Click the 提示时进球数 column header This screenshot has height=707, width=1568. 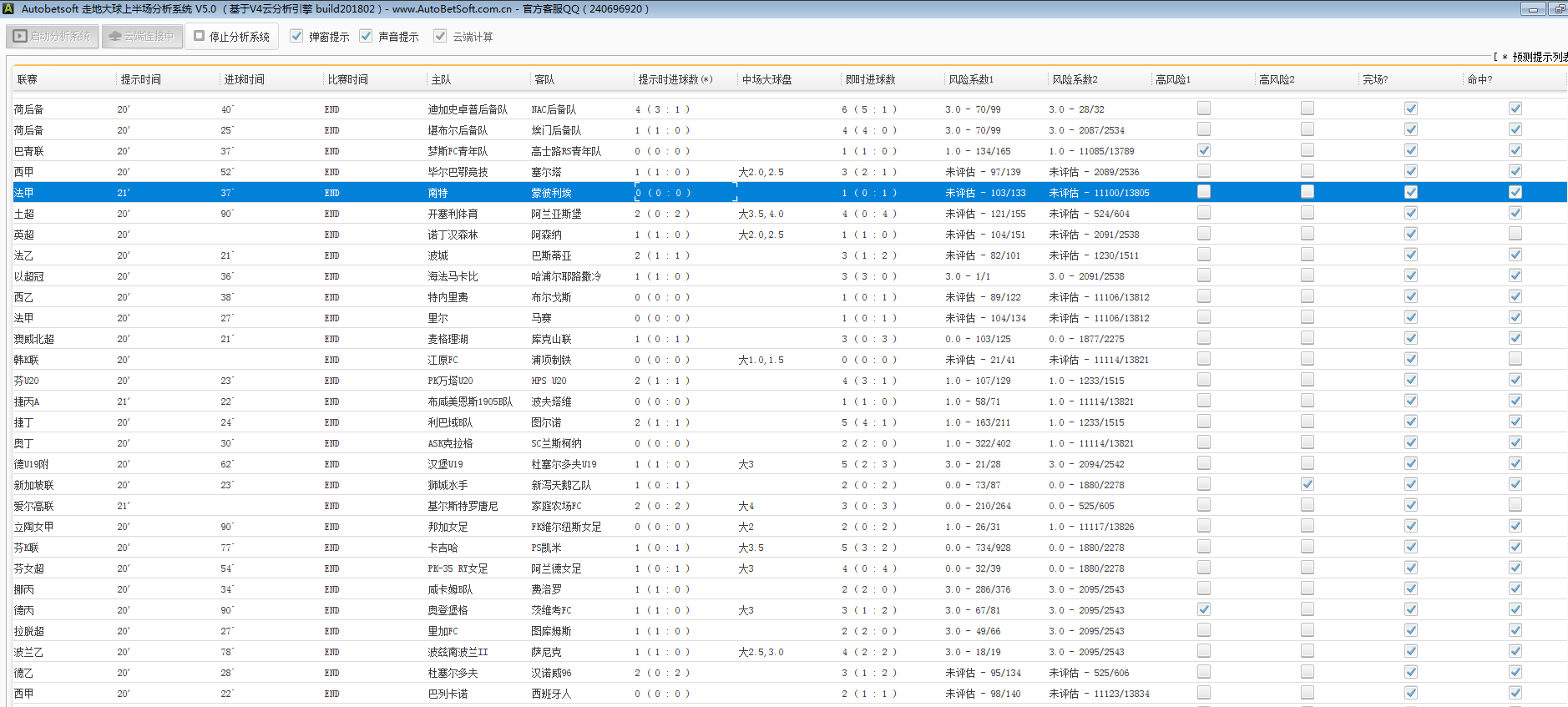[x=675, y=79]
